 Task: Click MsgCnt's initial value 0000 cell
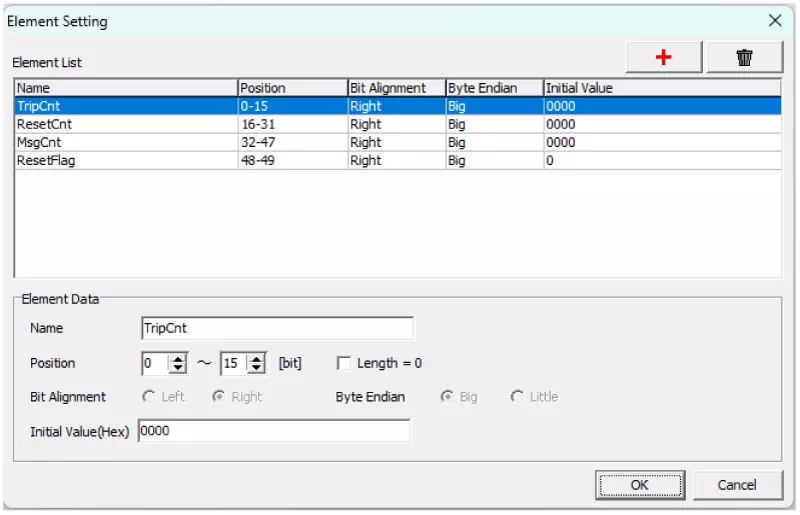pos(662,142)
